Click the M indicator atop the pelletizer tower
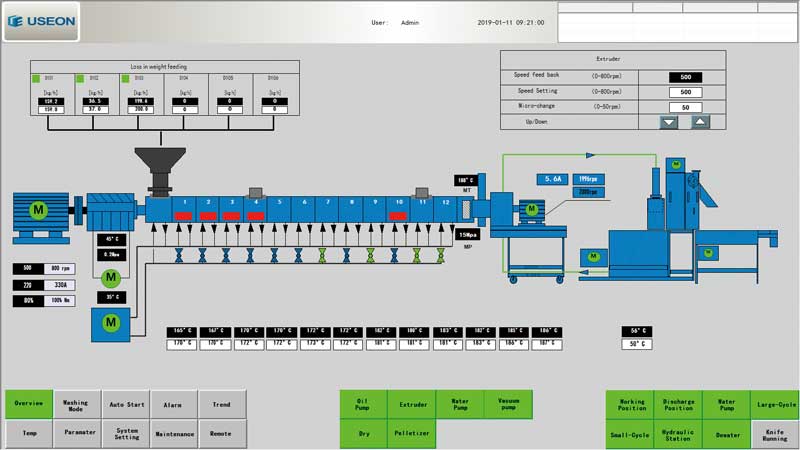 click(x=676, y=165)
